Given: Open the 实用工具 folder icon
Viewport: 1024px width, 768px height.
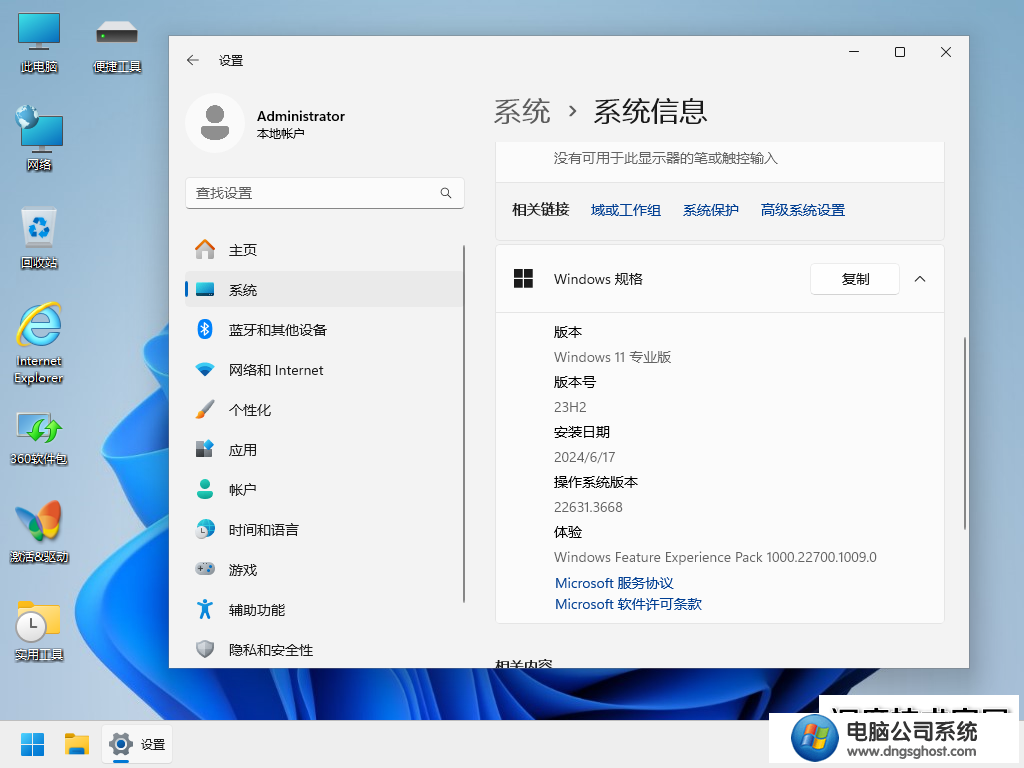Looking at the screenshot, I should [39, 630].
